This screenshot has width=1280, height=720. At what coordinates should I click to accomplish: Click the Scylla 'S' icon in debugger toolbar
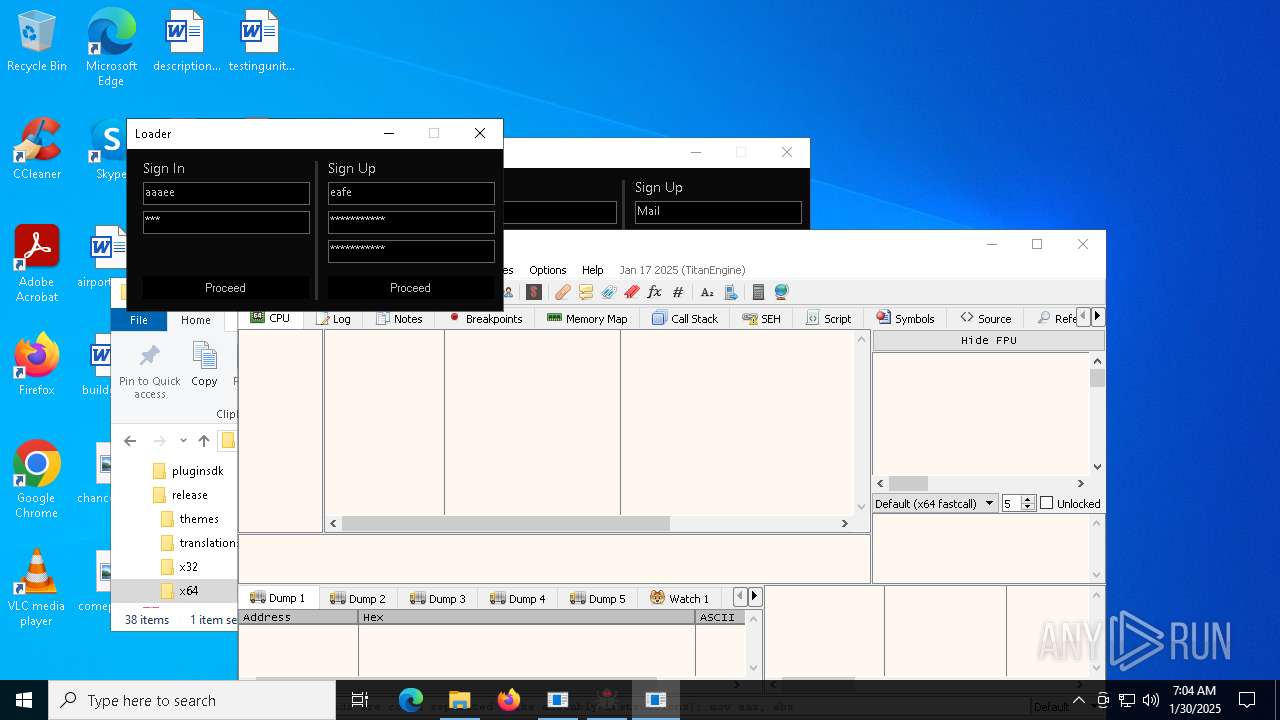point(534,292)
